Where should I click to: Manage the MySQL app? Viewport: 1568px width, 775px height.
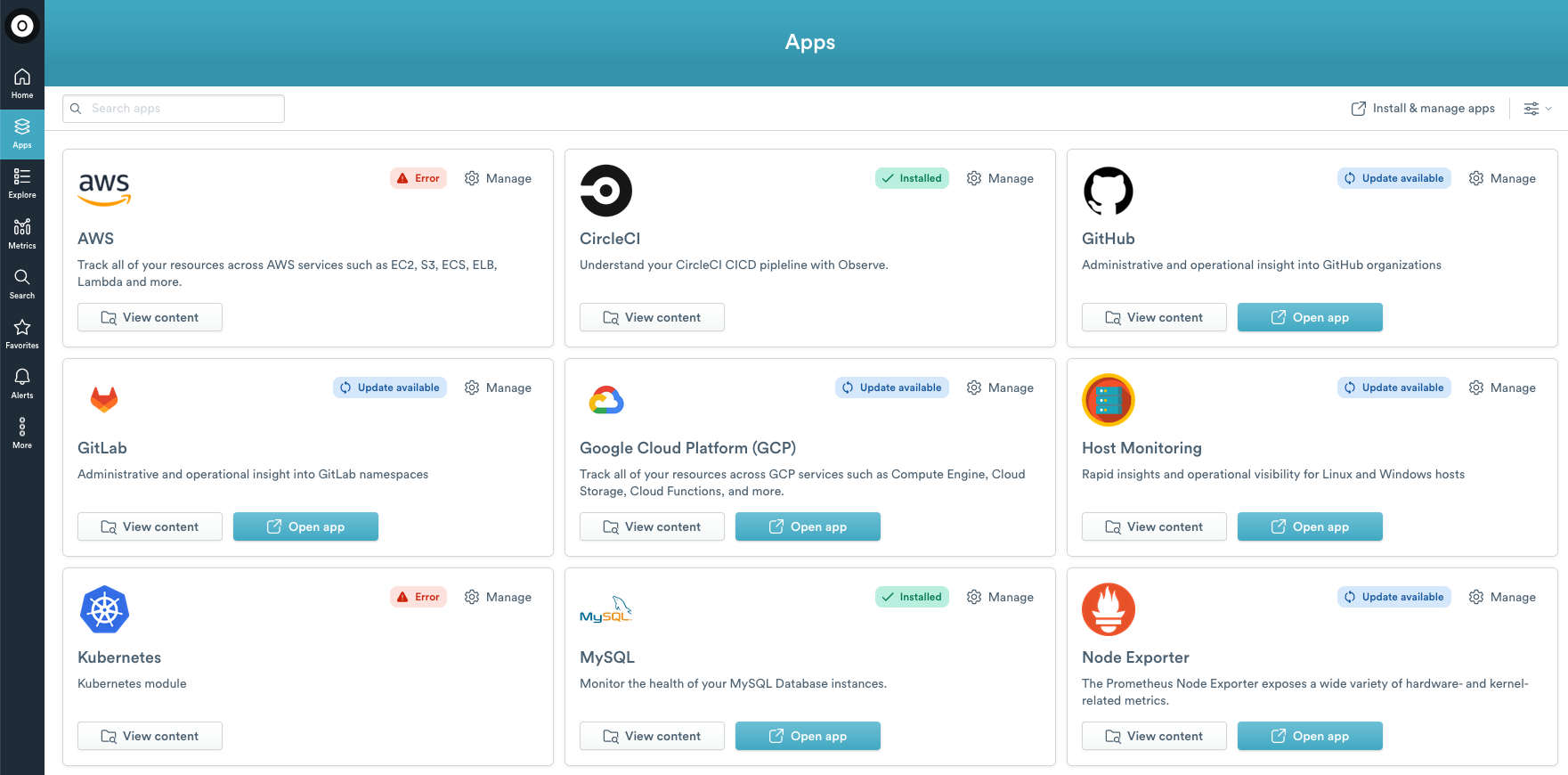[1000, 597]
